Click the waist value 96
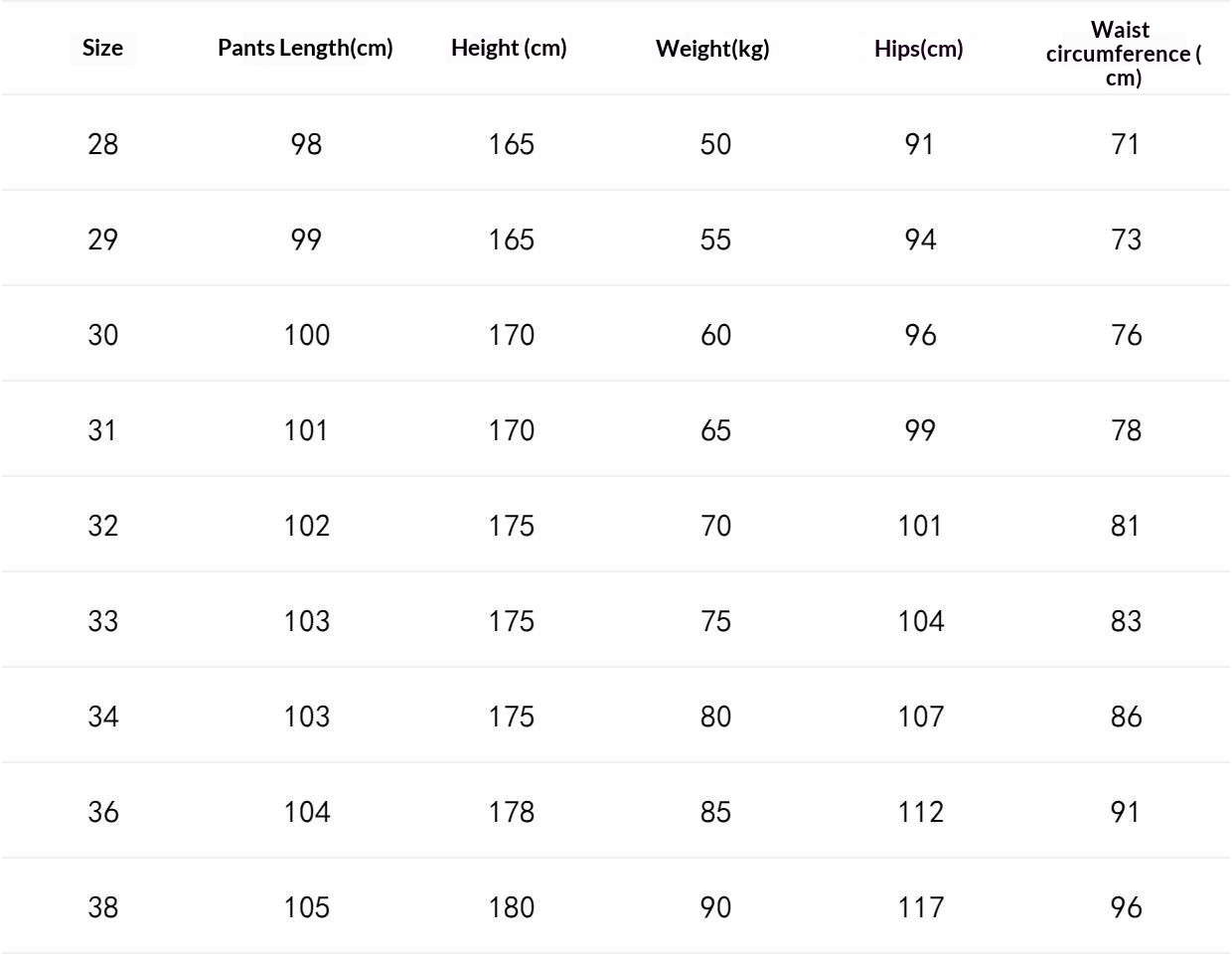The width and height of the screenshot is (1232, 960). [1126, 907]
